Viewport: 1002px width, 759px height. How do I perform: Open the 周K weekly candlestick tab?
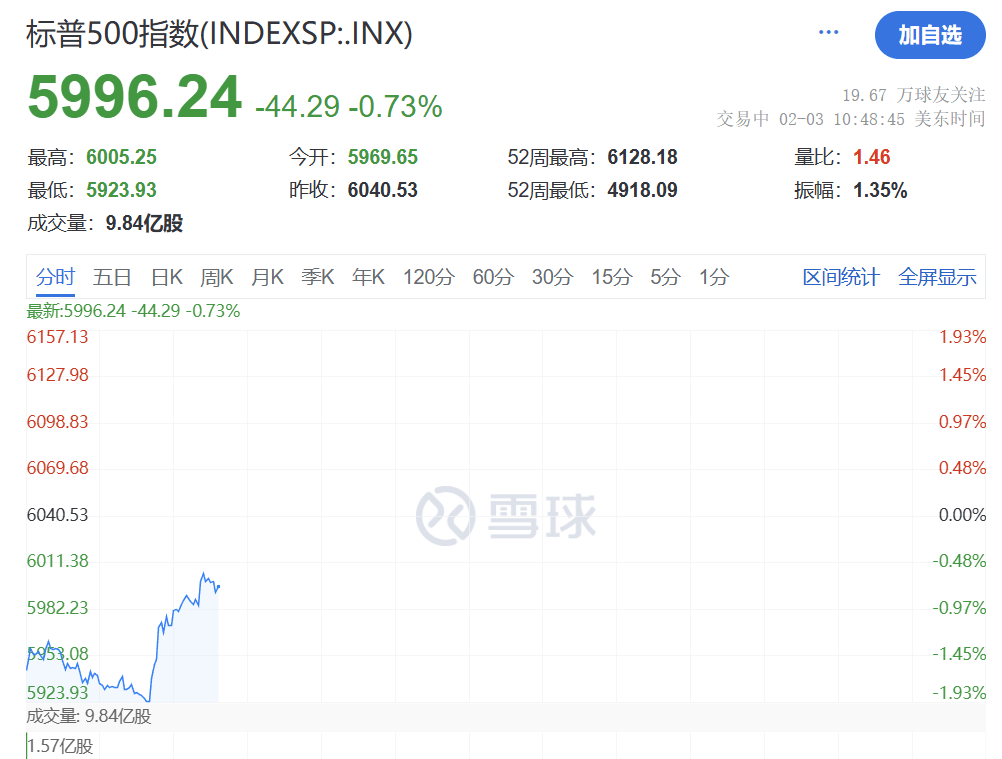[217, 277]
